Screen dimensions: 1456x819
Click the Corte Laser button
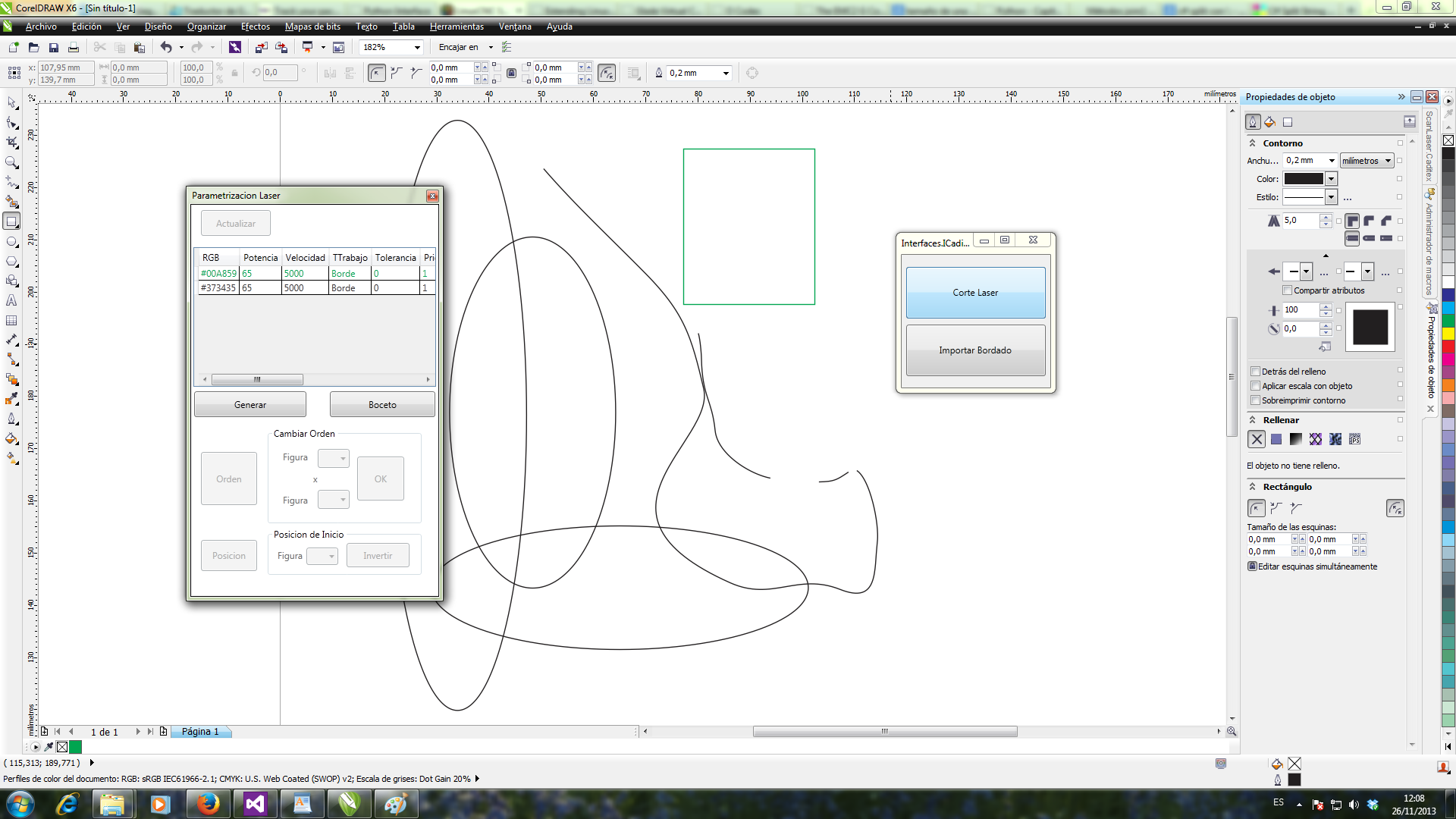(x=975, y=293)
